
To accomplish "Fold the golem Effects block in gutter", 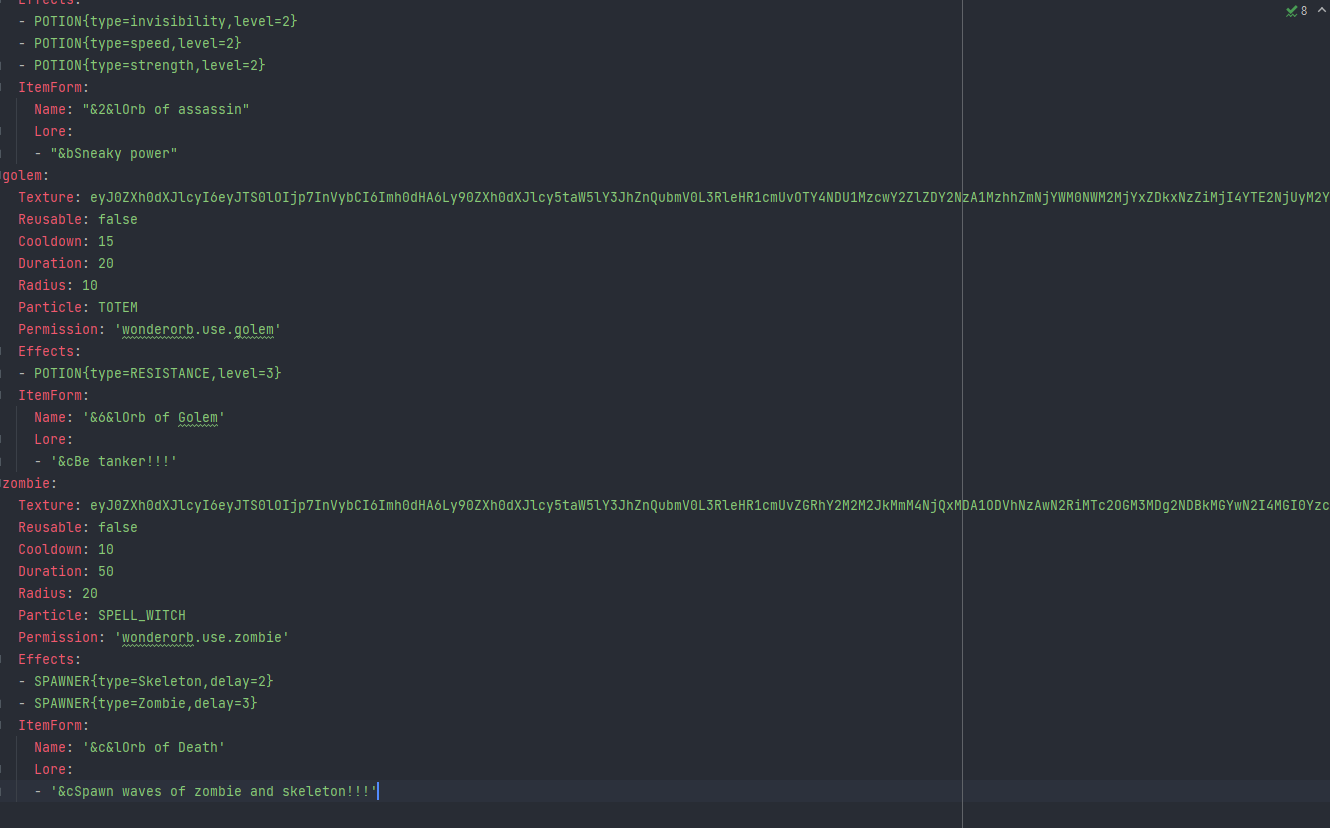I will point(3,351).
